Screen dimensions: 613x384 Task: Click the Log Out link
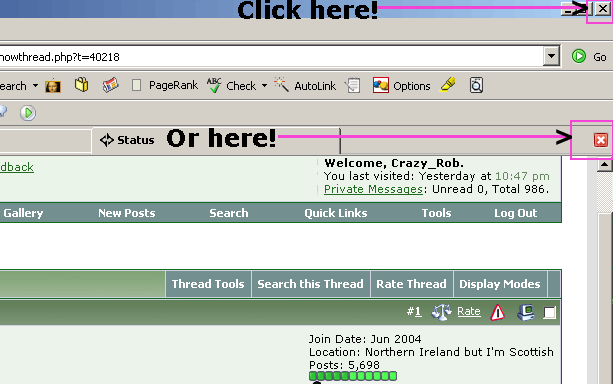(515, 213)
